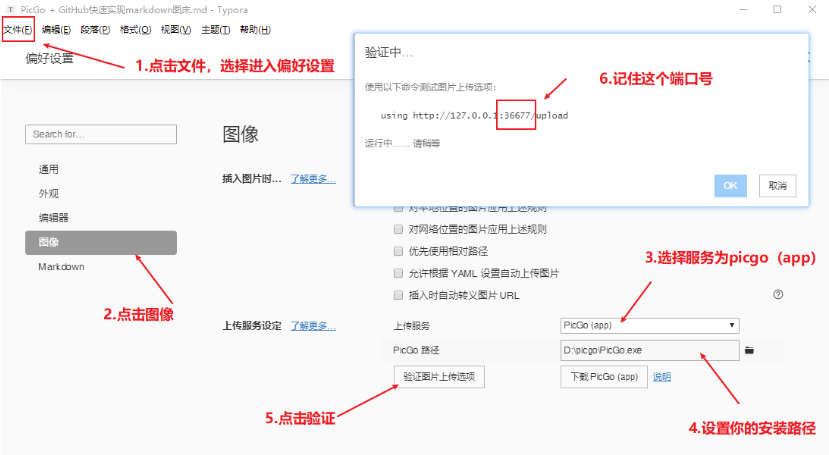Open 了解更多 link beside 上传服务设定
The image size is (829, 455).
pos(313,326)
